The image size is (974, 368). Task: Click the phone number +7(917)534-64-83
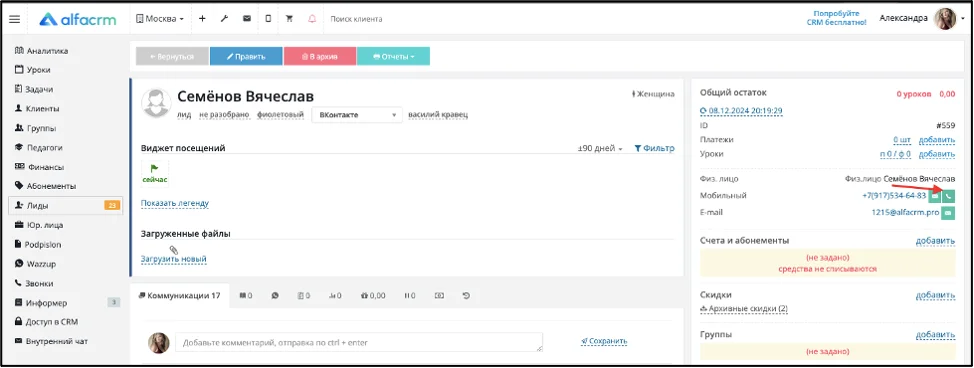pos(894,196)
